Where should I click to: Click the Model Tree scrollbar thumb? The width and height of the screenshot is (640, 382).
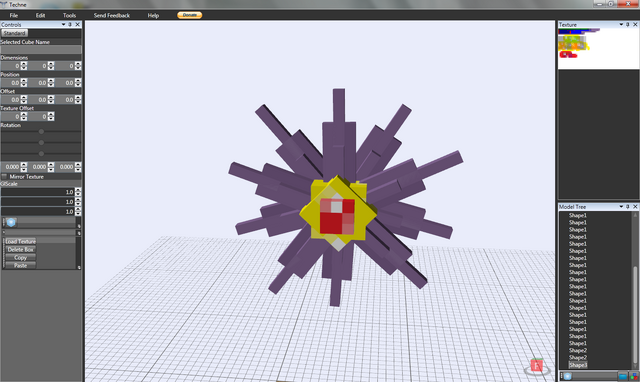pos(635,314)
